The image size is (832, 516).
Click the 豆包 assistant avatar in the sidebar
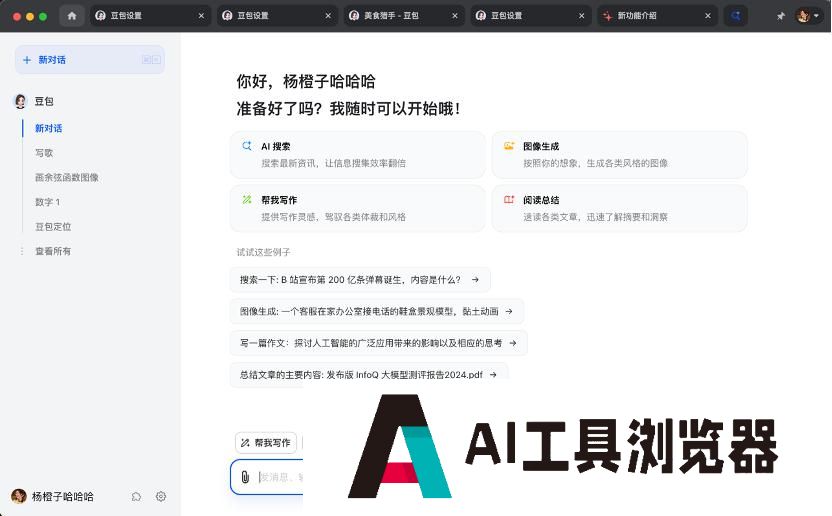20,101
